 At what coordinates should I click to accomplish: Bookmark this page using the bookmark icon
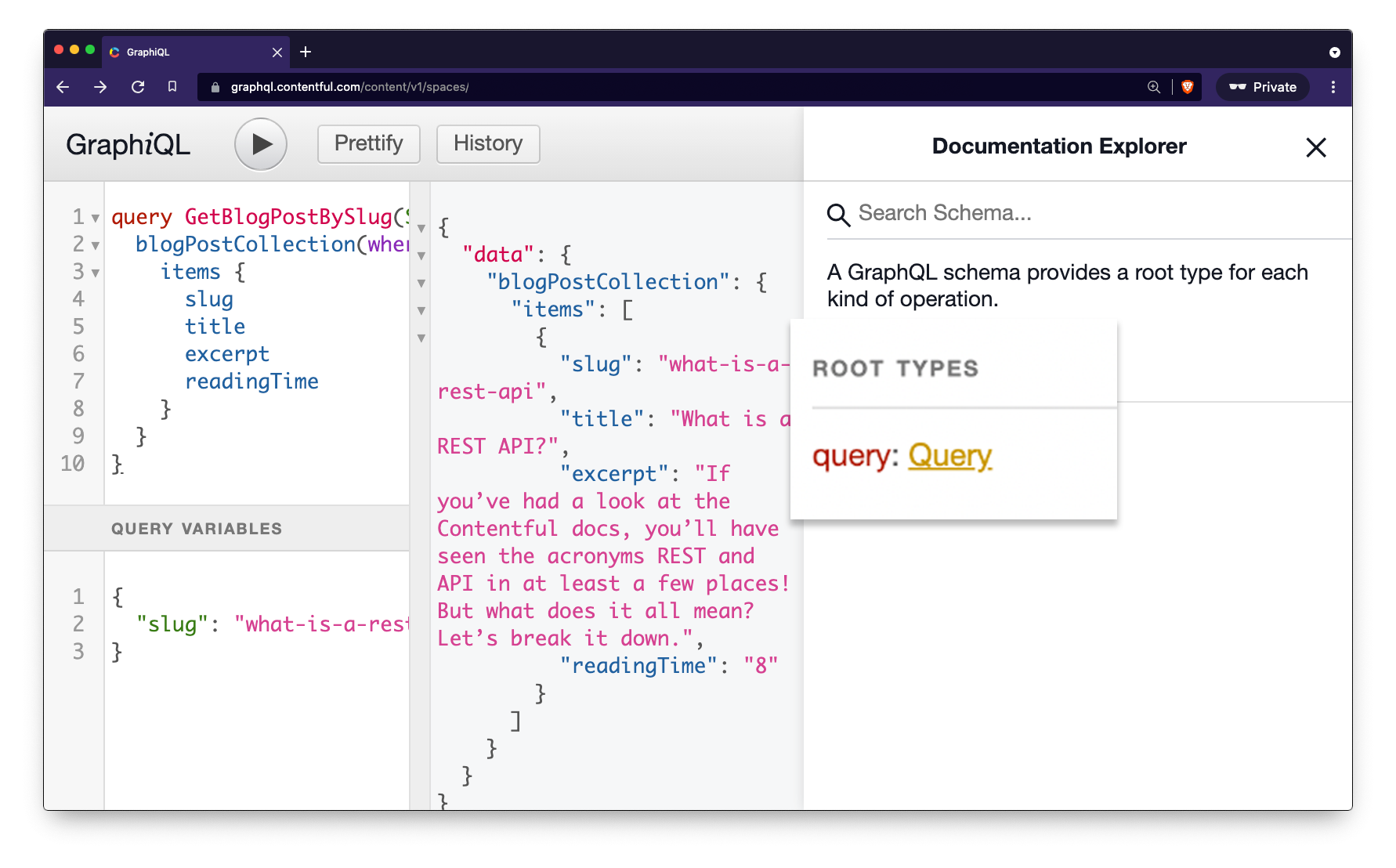[x=172, y=87]
